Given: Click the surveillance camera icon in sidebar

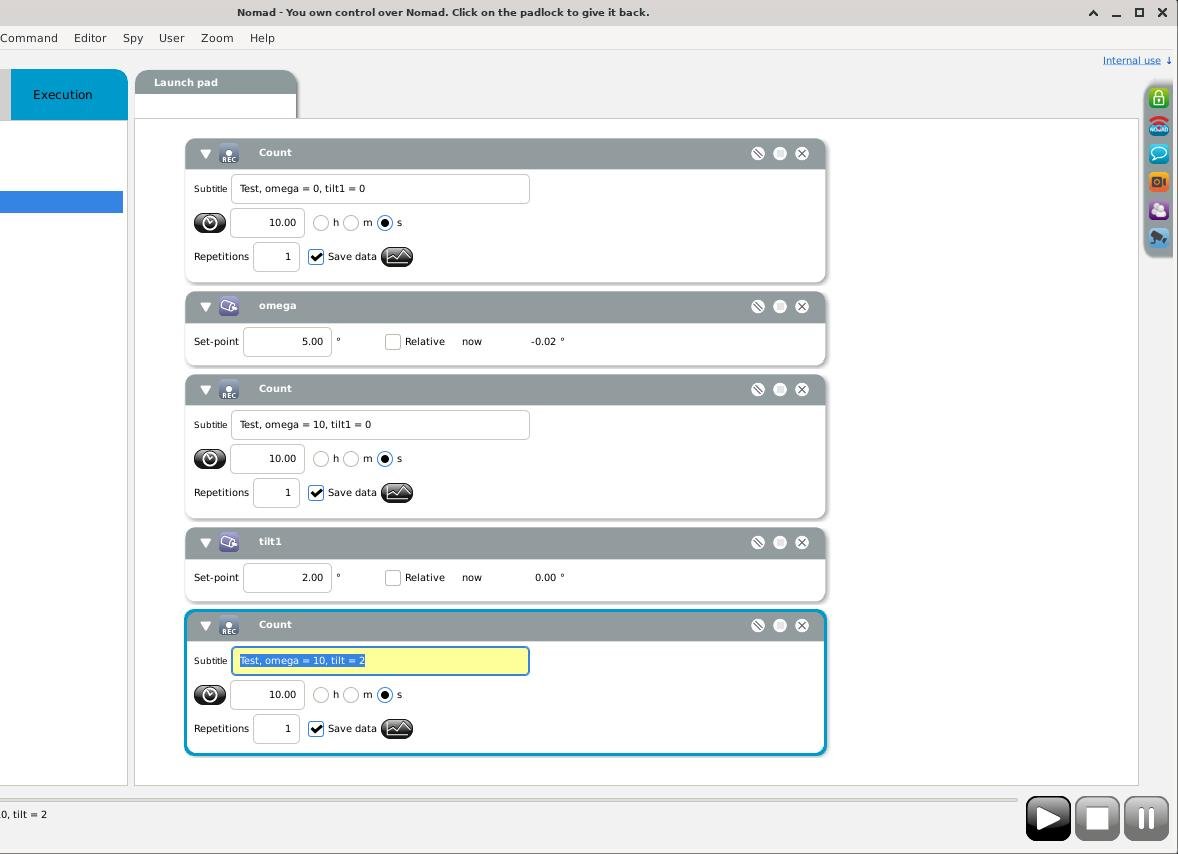Looking at the screenshot, I should (x=1158, y=238).
